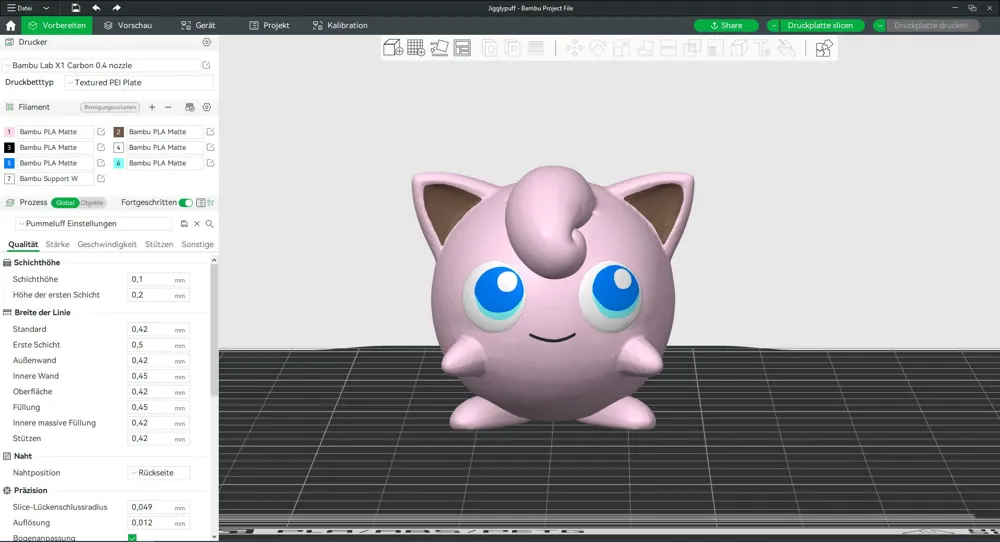
Task: Click the Auflösung value field 0,012
Action: pyautogui.click(x=159, y=523)
